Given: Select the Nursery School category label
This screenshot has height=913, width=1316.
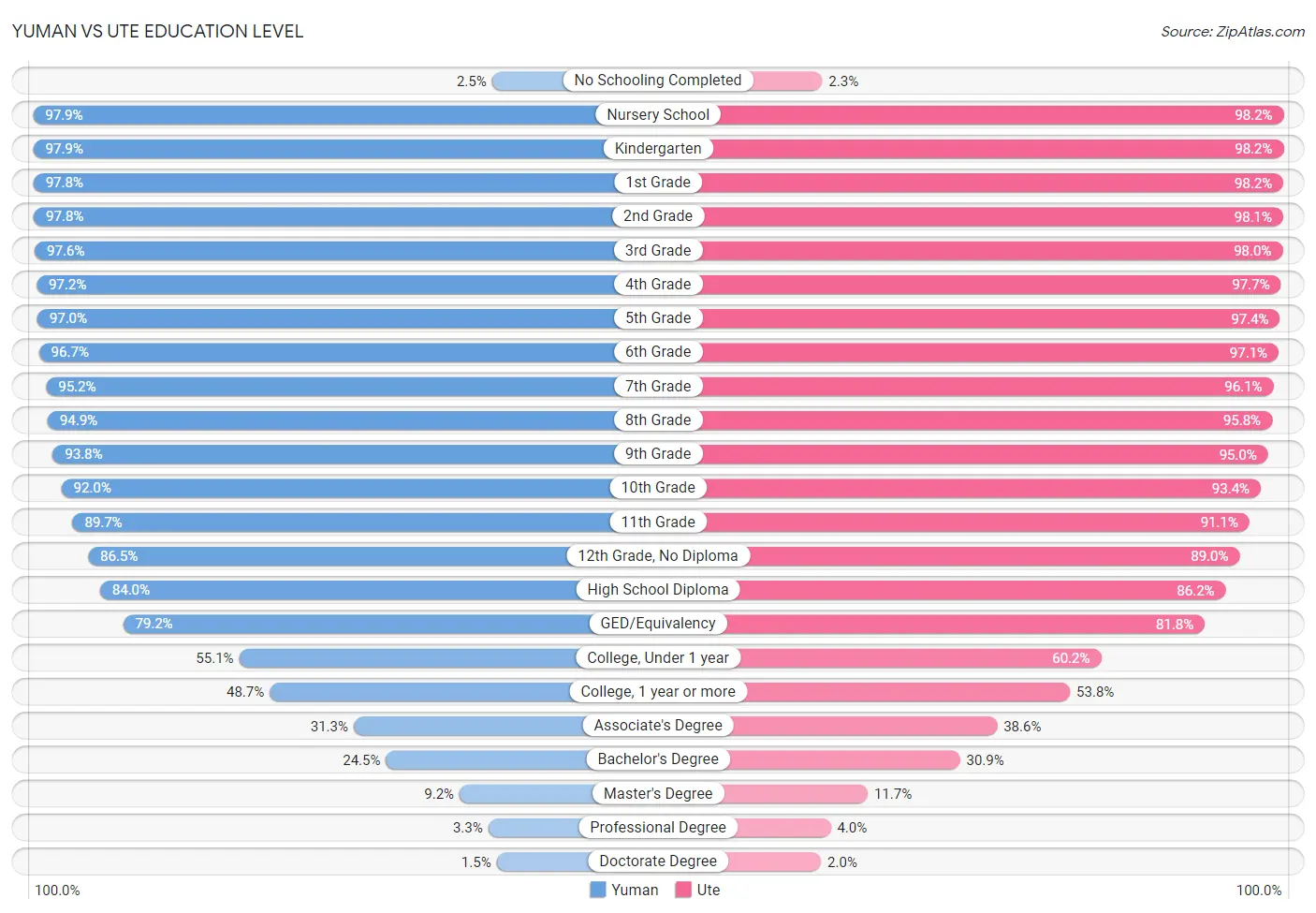Looking at the screenshot, I should [658, 114].
